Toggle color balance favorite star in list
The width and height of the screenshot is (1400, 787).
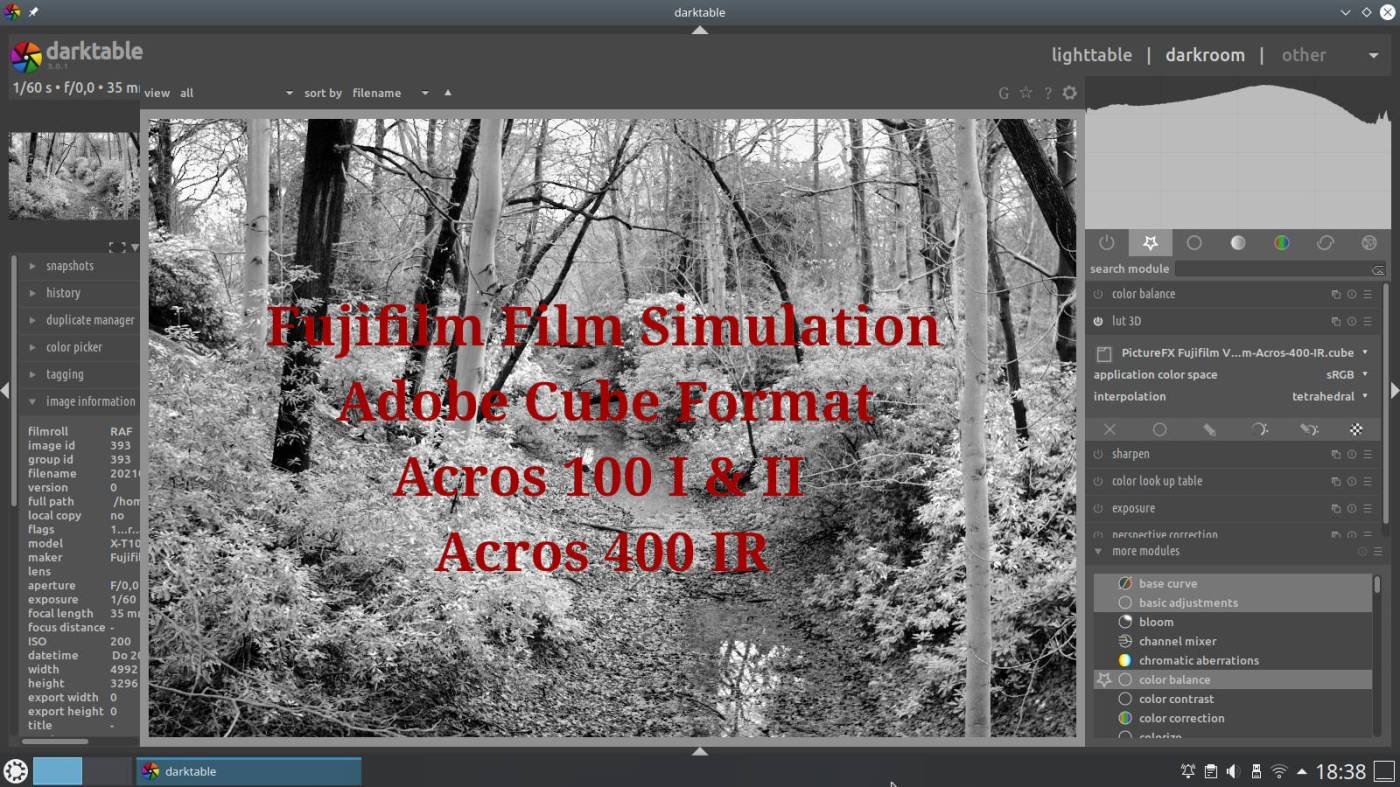(x=1104, y=679)
